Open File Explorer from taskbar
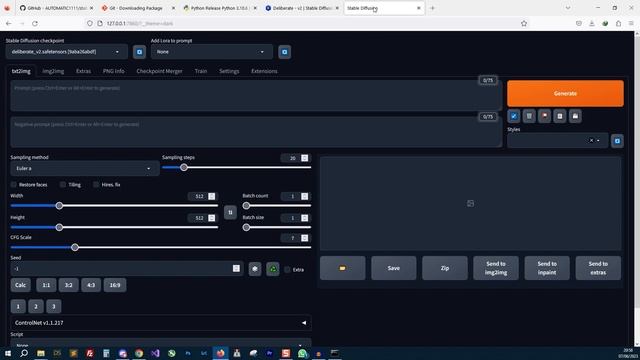Viewport: 640px width, 360px height. [40, 353]
